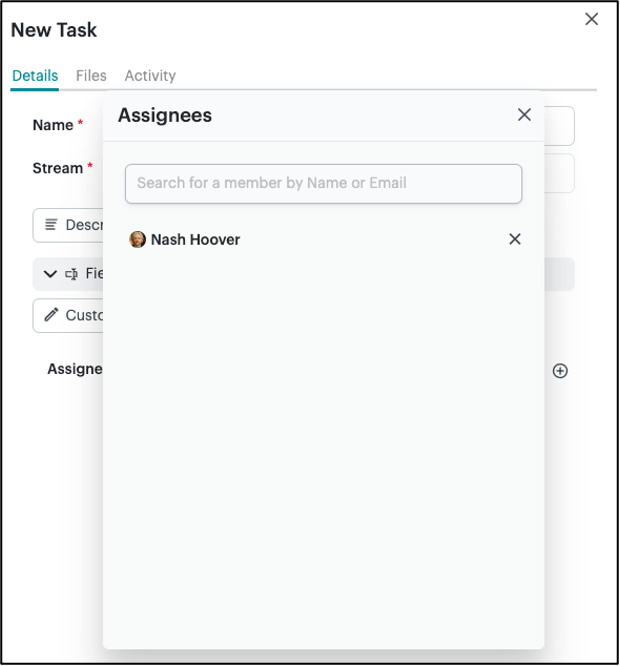Open the Activity tab
The width and height of the screenshot is (620, 666).
click(150, 76)
